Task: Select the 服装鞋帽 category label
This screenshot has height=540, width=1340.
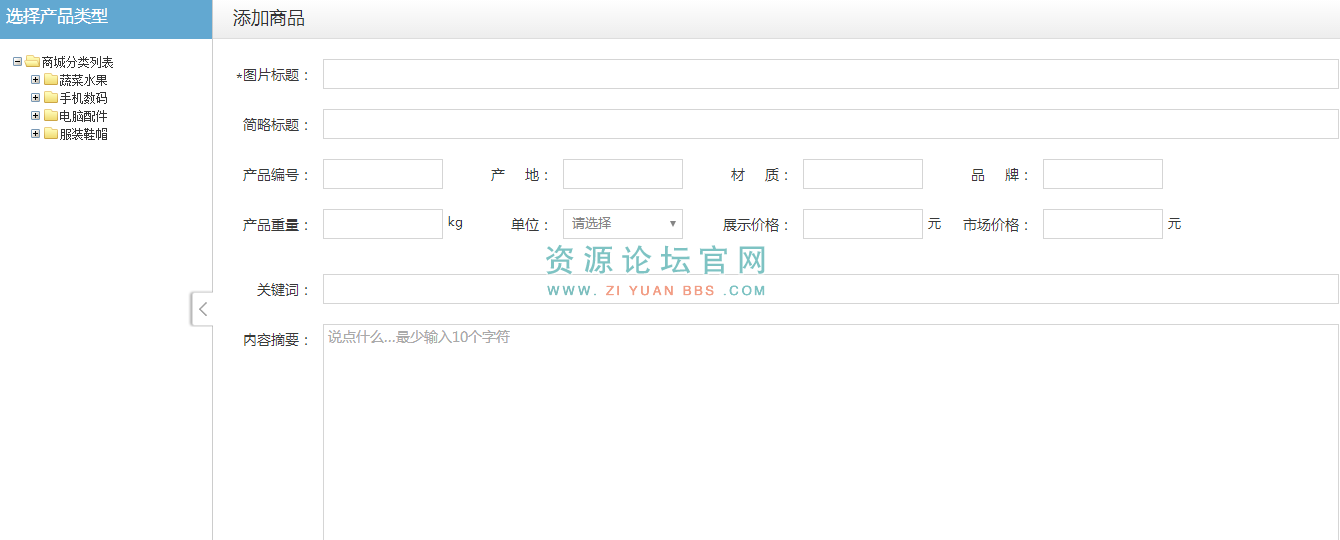Action: pyautogui.click(x=84, y=134)
